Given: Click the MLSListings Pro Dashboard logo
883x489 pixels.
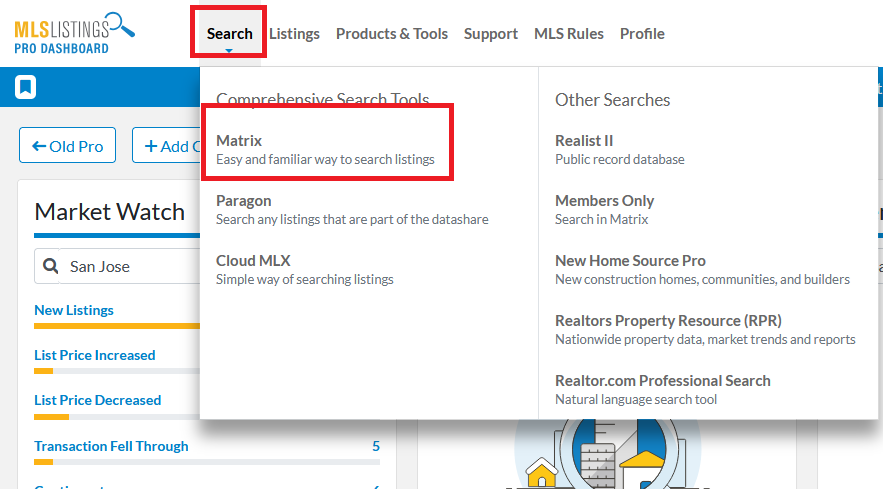Looking at the screenshot, I should [74, 33].
